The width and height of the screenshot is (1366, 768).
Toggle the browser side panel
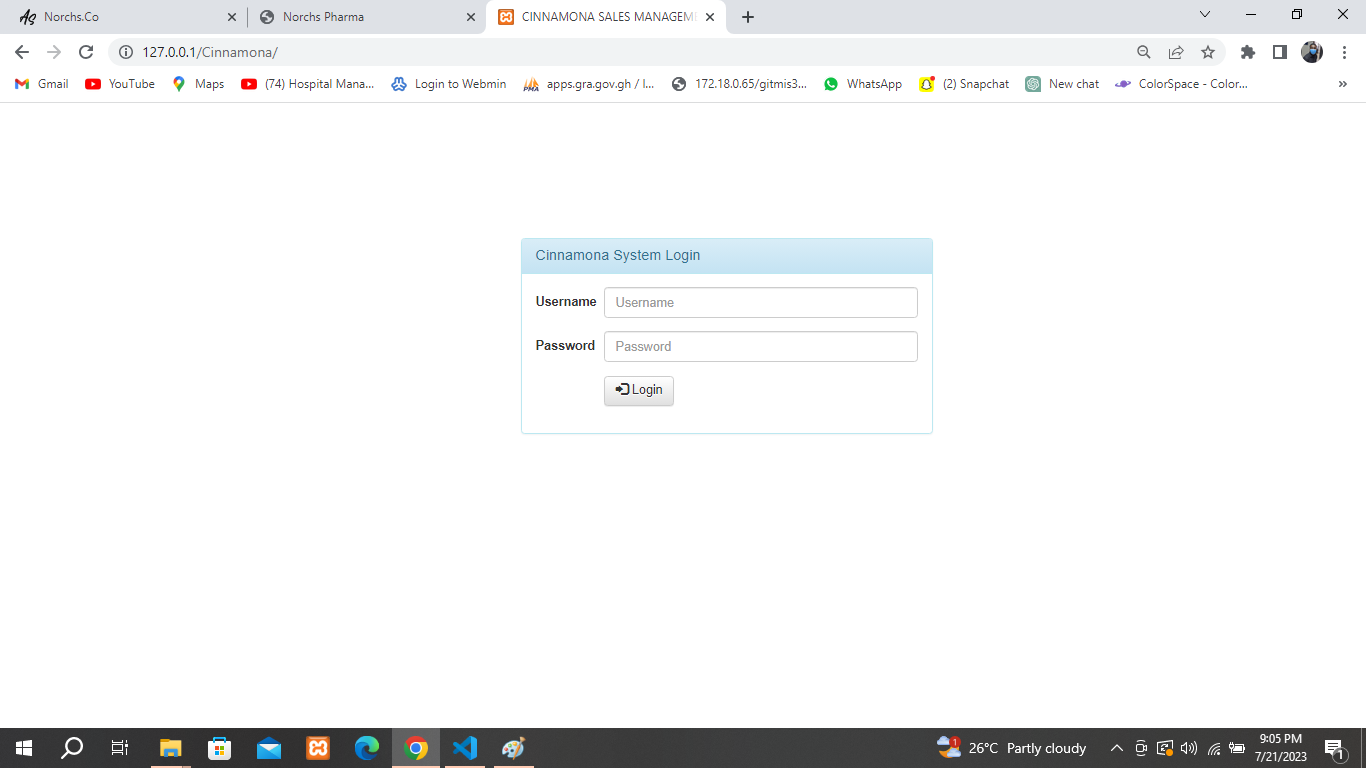[1279, 52]
